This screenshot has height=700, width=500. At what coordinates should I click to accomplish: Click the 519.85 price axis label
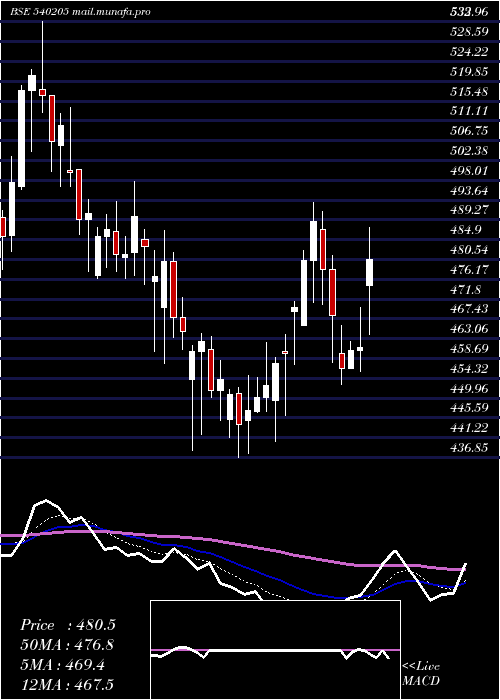[x=469, y=71]
